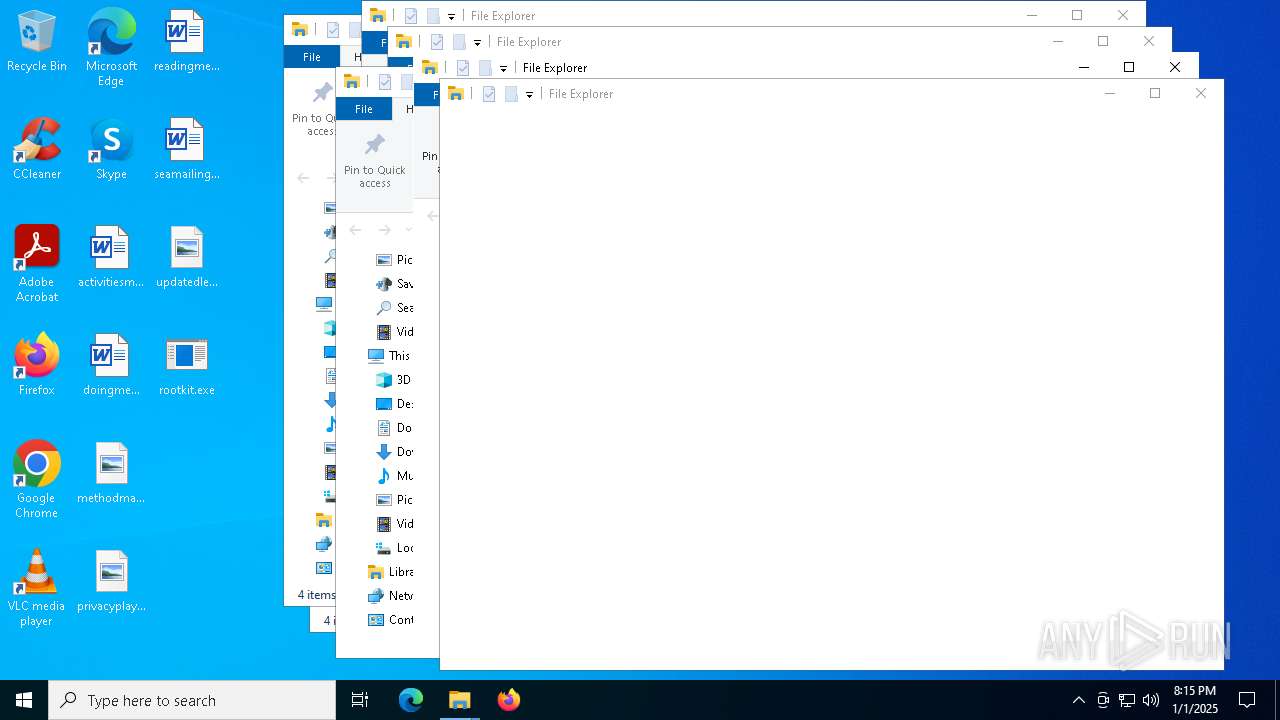Select Recycle Bin desktop icon
This screenshot has width=1280, height=720.
[x=36, y=41]
